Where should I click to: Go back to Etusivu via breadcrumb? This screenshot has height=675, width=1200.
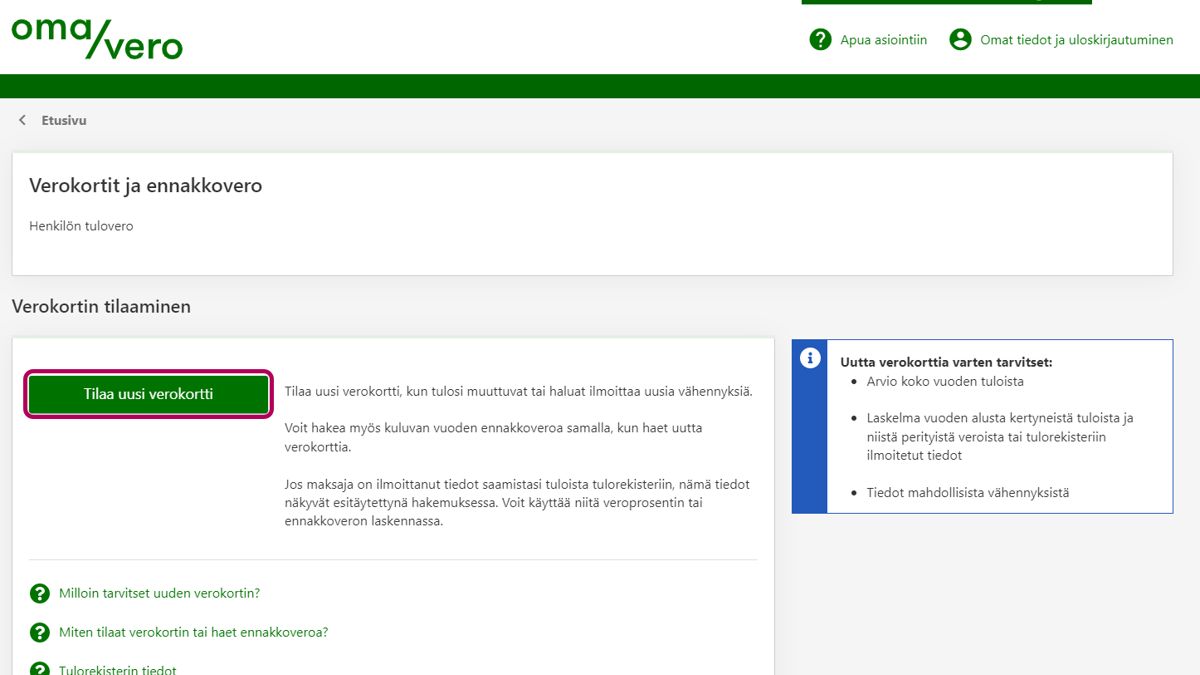coord(64,120)
